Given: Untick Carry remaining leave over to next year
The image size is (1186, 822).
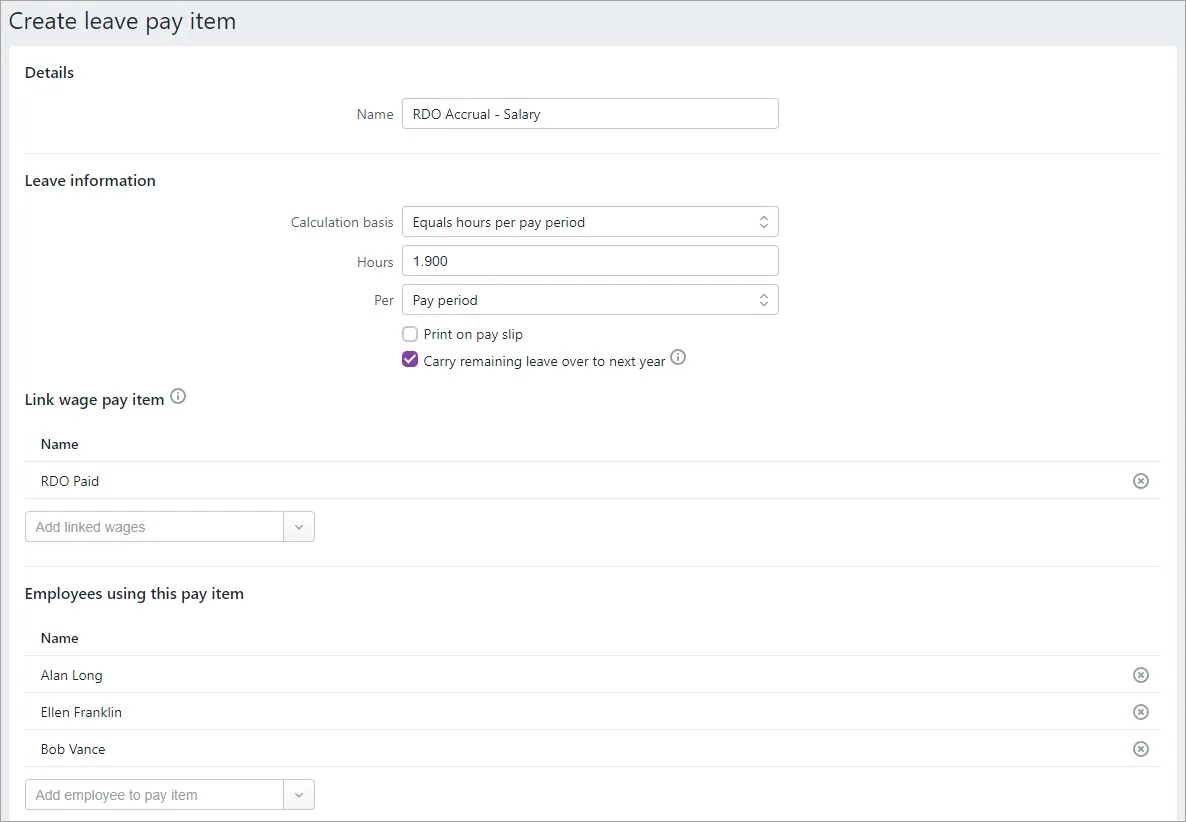Looking at the screenshot, I should point(410,360).
